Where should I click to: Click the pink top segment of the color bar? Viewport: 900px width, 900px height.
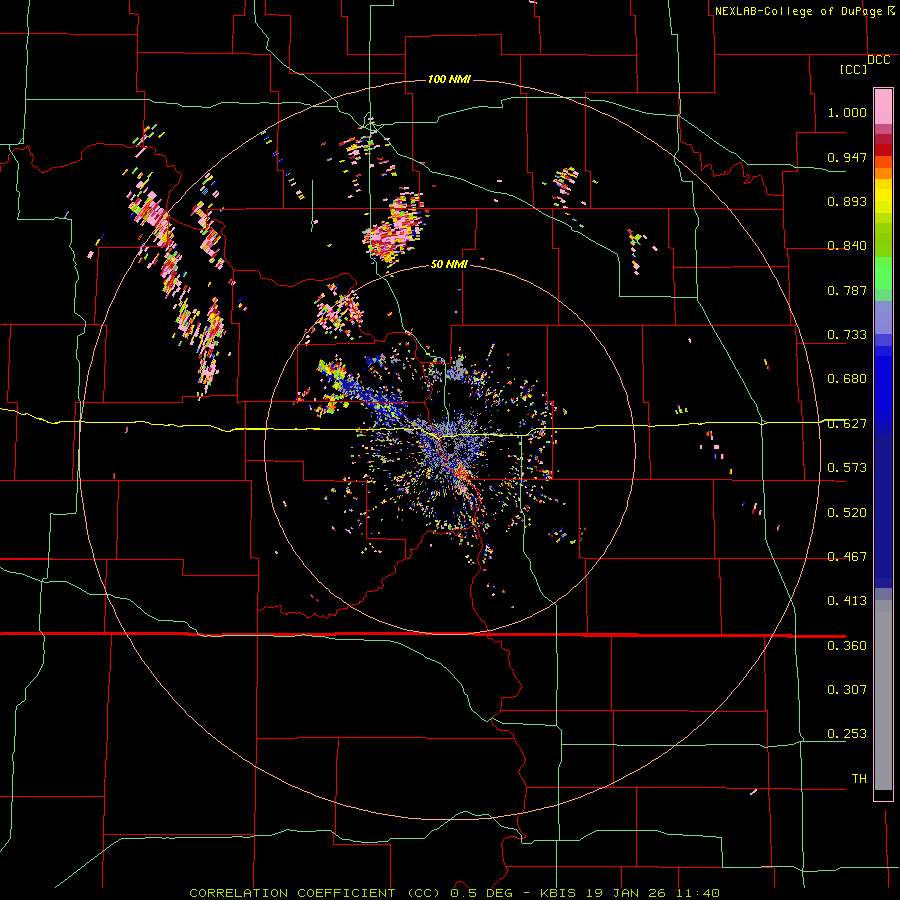[x=883, y=106]
